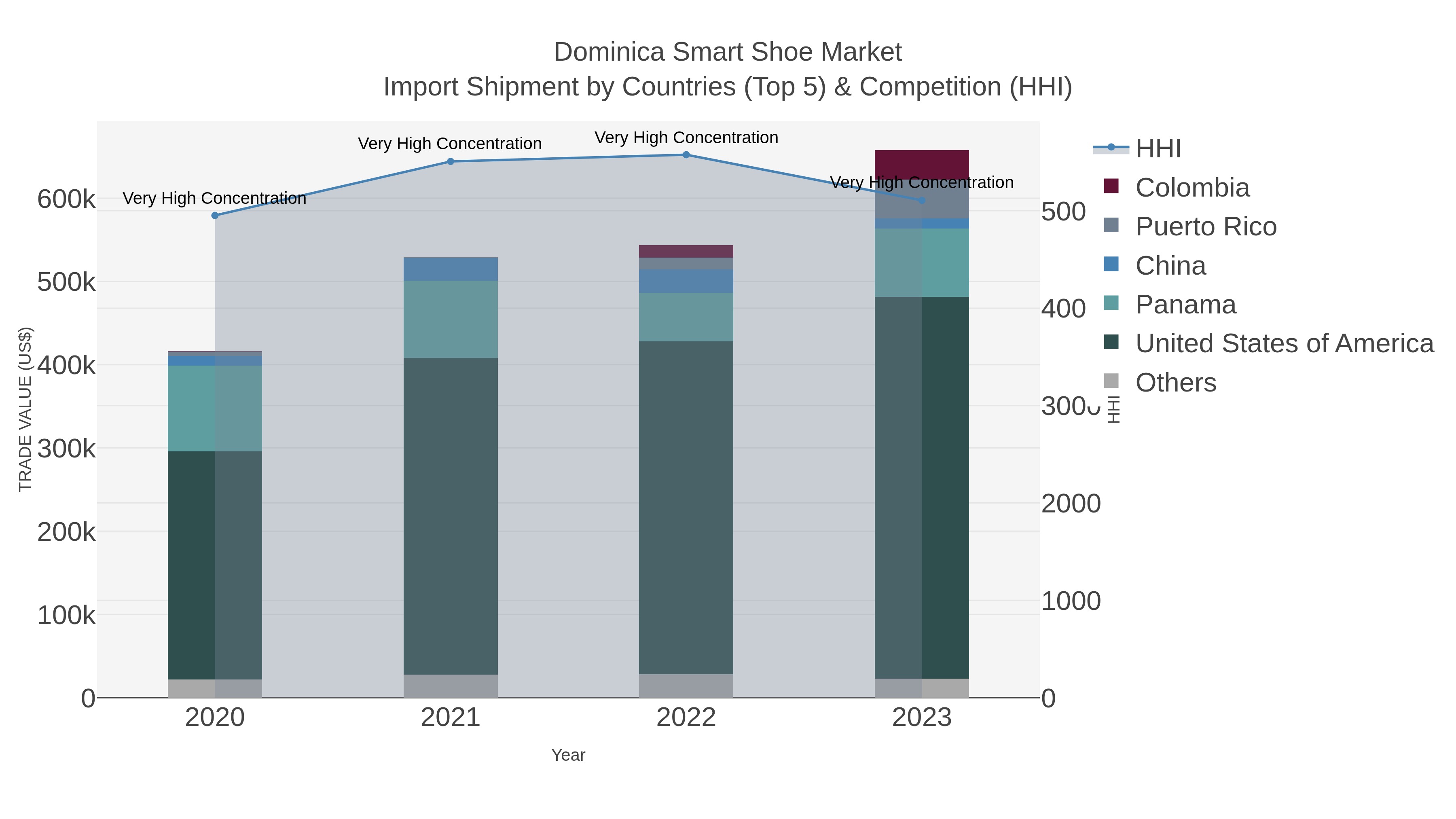Toggle the China legend entry
1456x819 pixels.
[x=1155, y=266]
